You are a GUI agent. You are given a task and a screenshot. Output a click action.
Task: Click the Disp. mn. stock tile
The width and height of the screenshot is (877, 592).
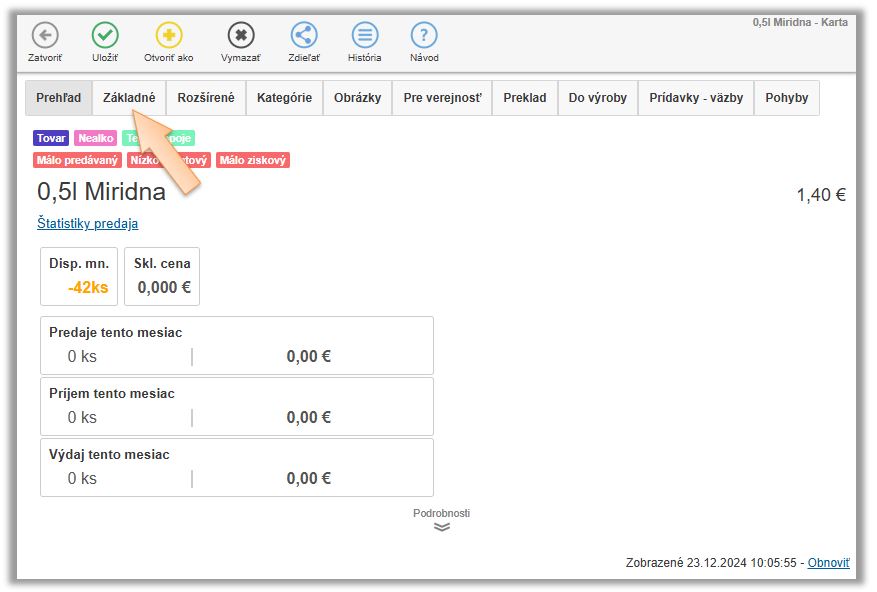pyautogui.click(x=79, y=276)
